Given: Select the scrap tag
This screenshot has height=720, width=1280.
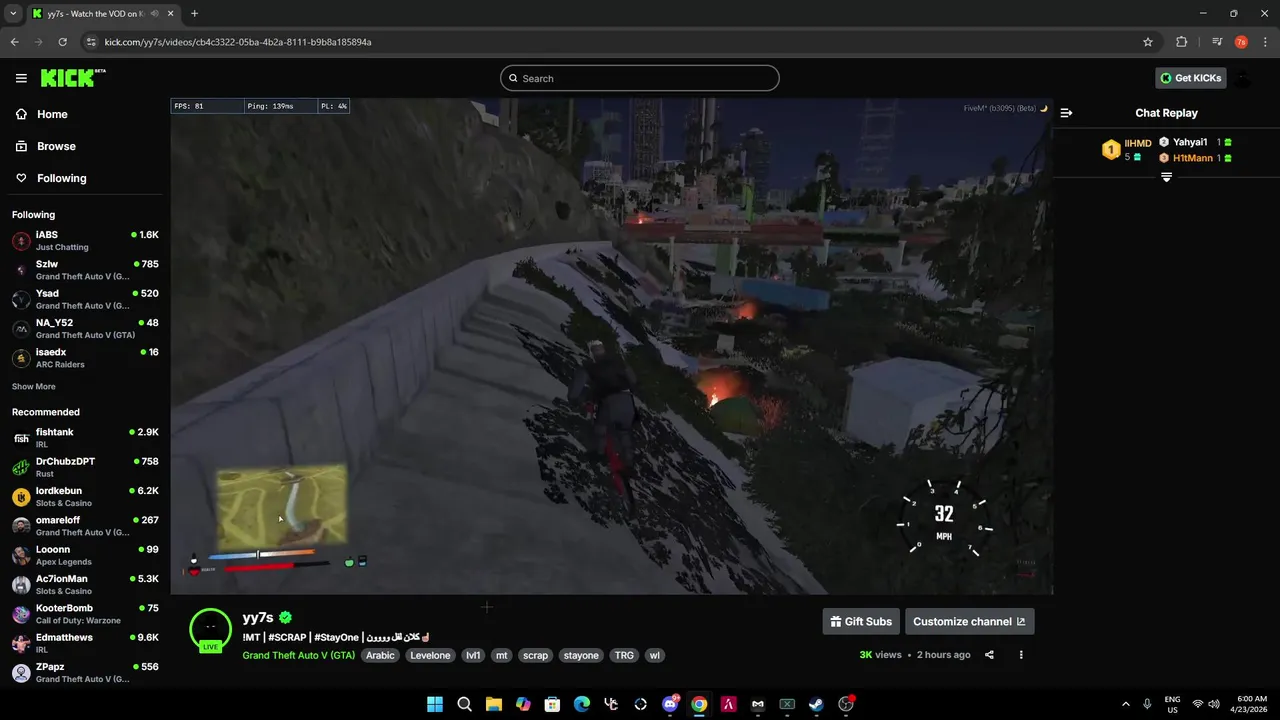Looking at the screenshot, I should tap(536, 655).
